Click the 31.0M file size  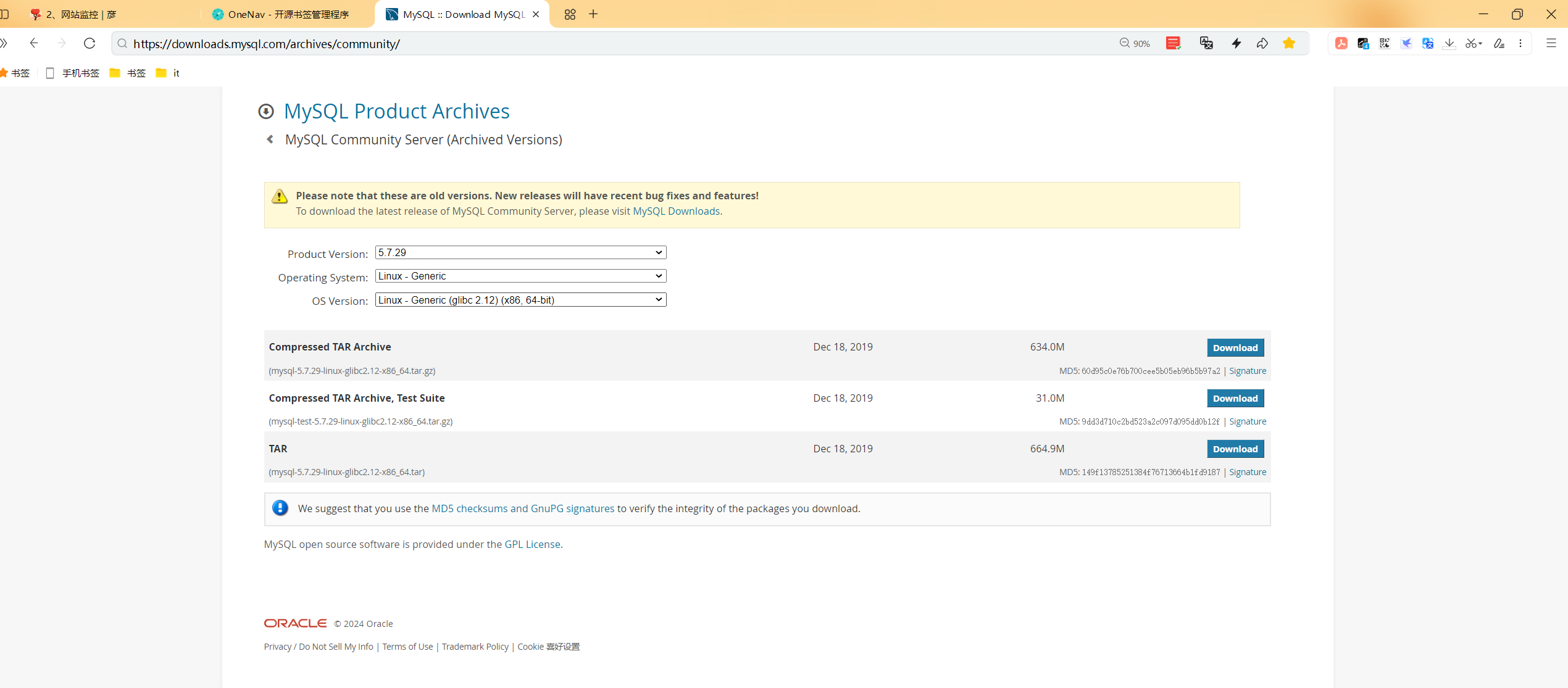pyautogui.click(x=1050, y=398)
